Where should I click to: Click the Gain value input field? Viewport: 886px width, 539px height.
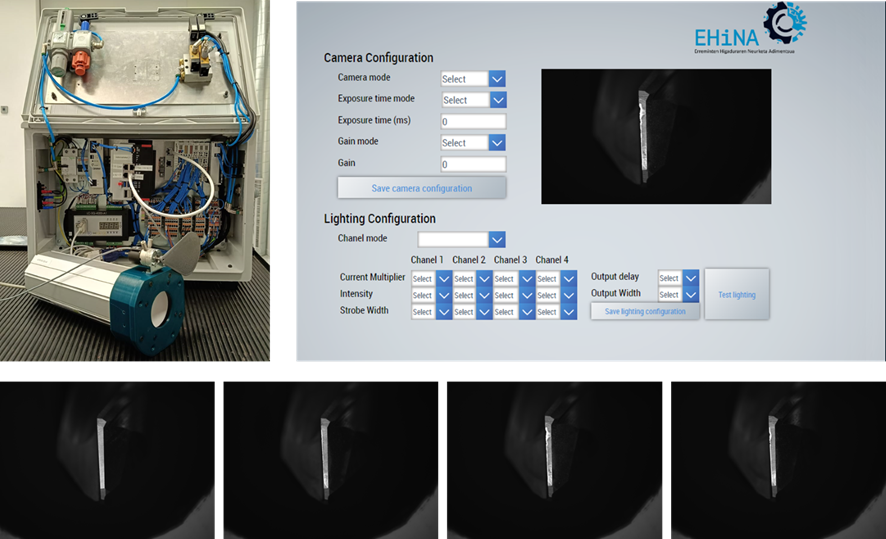[473, 164]
